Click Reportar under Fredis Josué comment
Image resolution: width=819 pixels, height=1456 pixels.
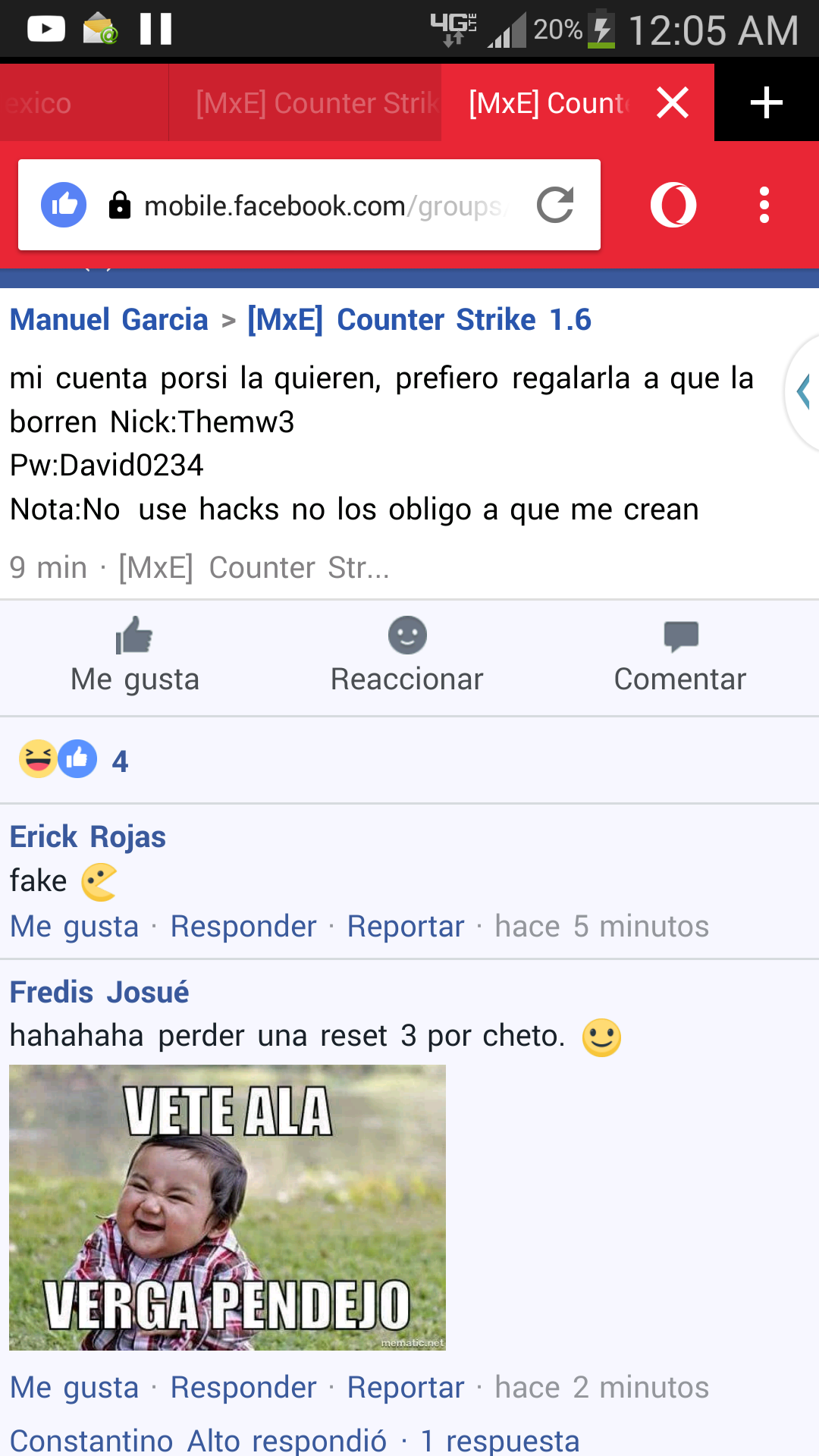point(406,1387)
